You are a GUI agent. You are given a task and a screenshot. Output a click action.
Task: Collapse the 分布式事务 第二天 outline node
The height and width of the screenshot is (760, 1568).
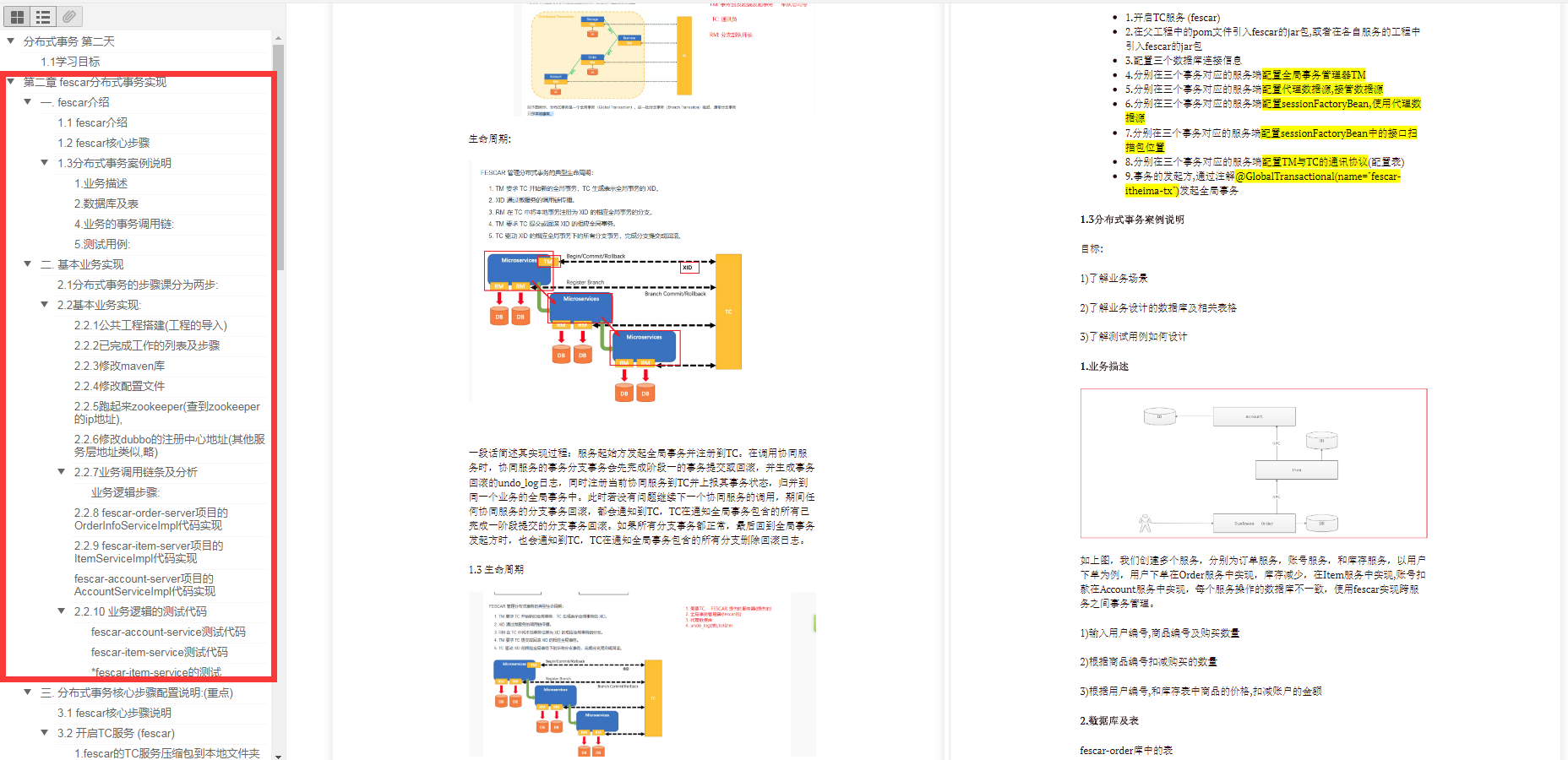pyautogui.click(x=10, y=41)
